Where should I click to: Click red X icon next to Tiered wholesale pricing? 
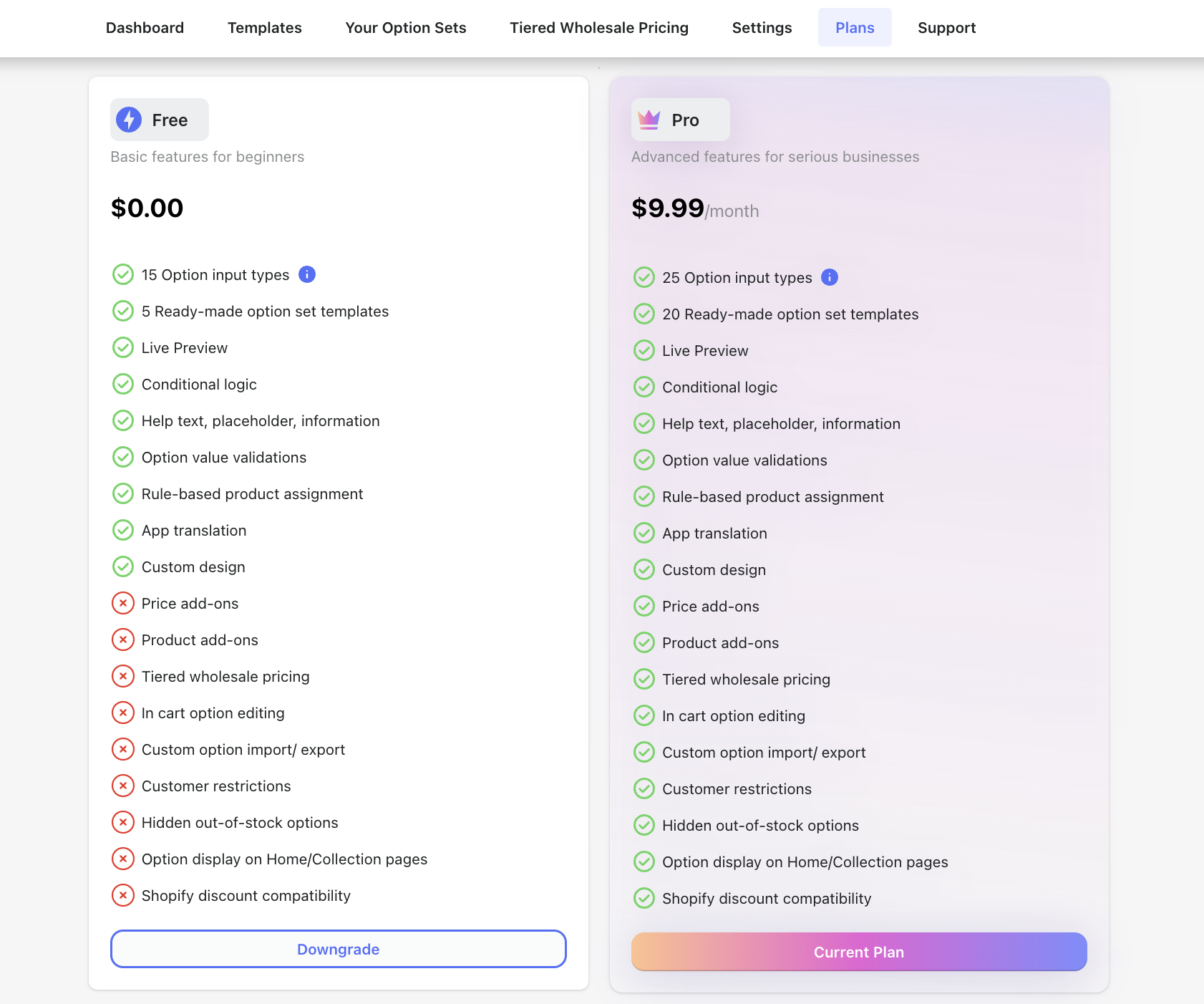[123, 676]
